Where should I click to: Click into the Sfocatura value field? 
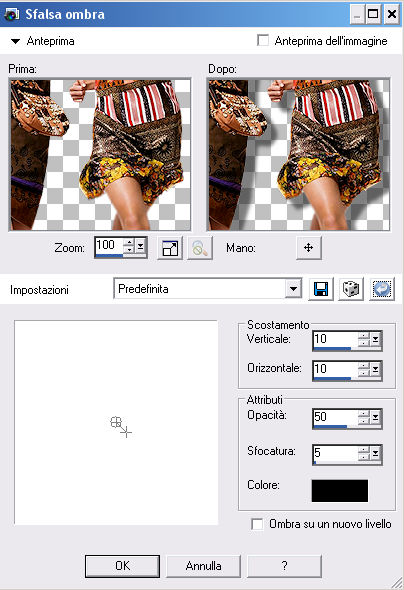pos(335,453)
